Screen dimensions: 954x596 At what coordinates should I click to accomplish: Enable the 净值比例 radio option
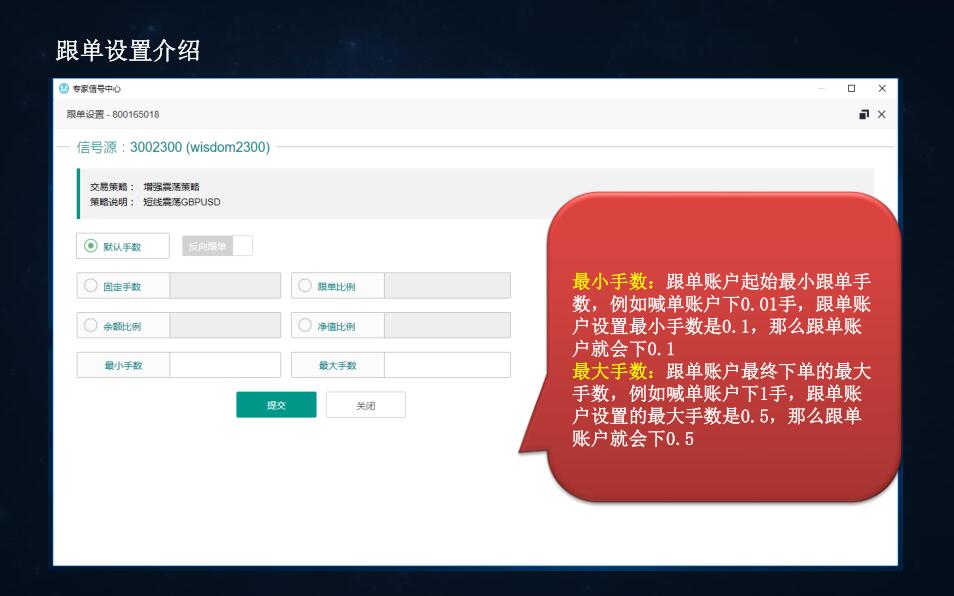305,326
